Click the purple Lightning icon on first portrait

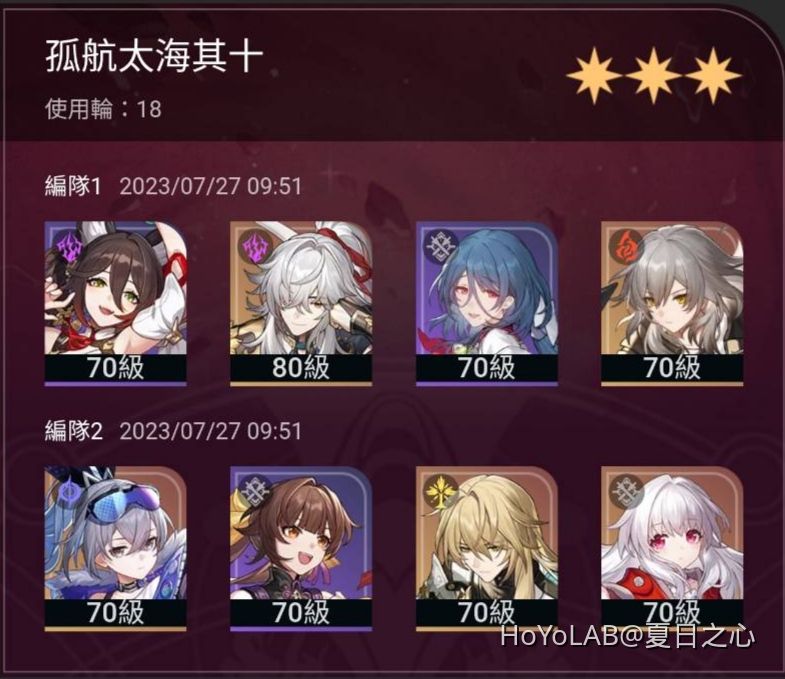(68, 245)
